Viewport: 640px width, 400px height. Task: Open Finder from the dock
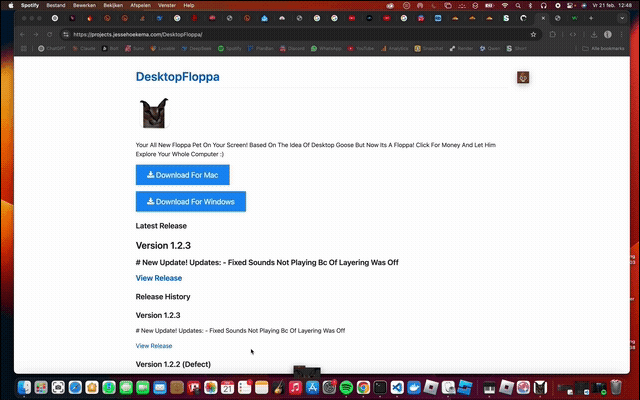coord(24,387)
